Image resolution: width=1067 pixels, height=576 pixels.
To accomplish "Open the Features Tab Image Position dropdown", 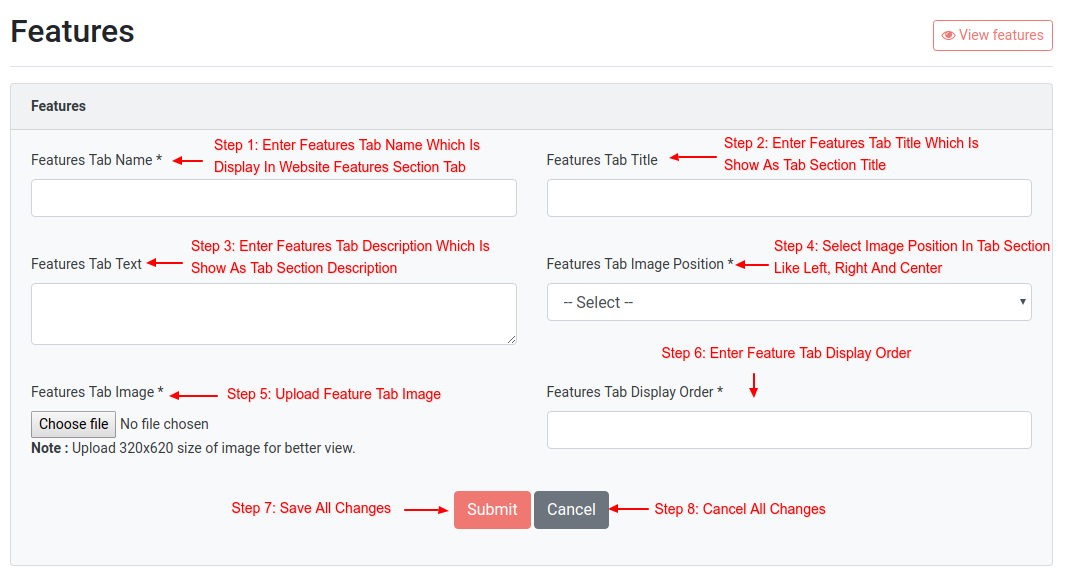I will click(789, 302).
